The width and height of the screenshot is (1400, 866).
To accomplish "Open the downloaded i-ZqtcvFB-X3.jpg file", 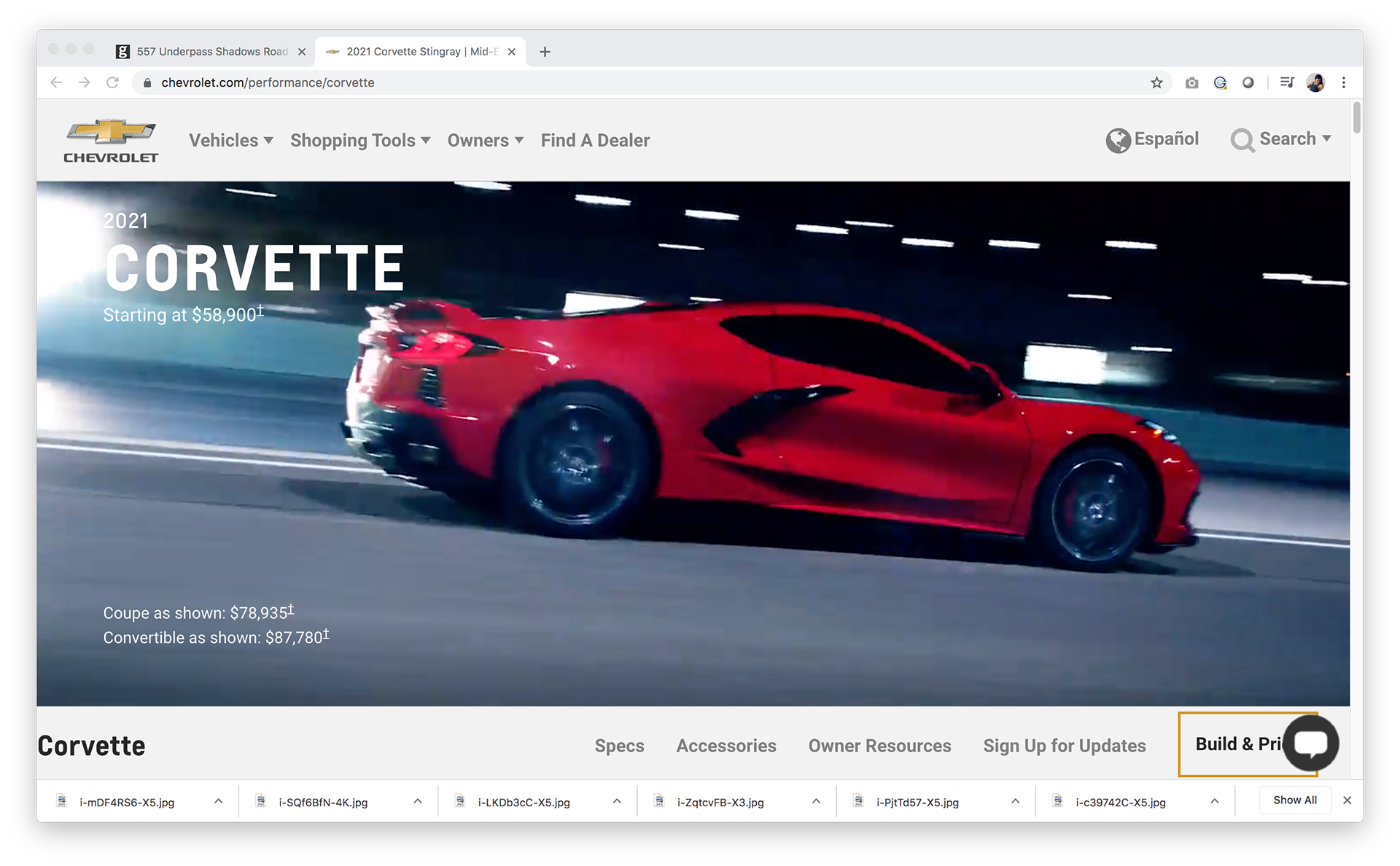I will coord(720,802).
